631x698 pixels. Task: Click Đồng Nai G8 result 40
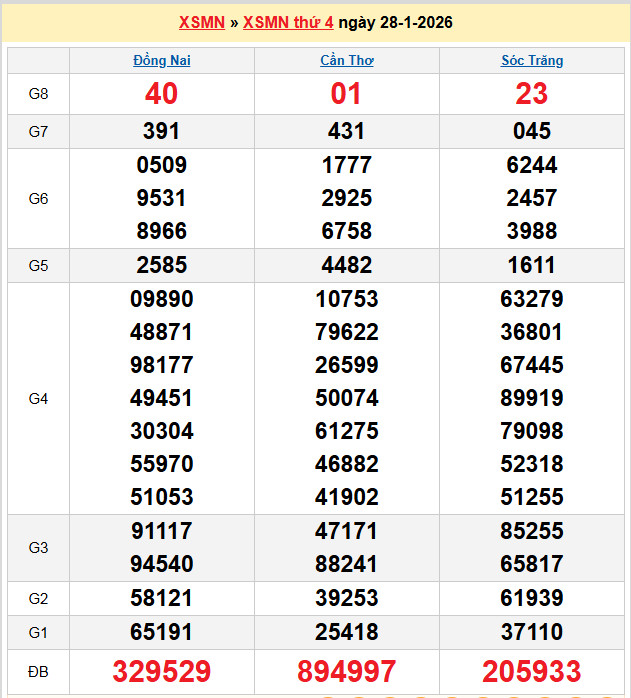pyautogui.click(x=162, y=94)
